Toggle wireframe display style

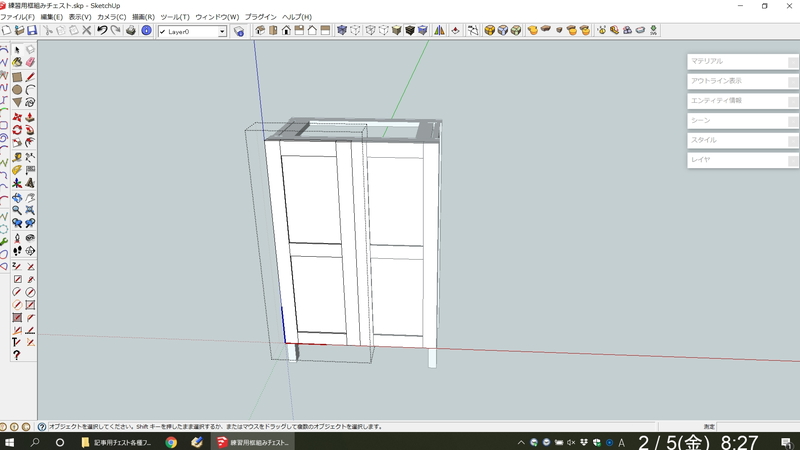[370, 31]
